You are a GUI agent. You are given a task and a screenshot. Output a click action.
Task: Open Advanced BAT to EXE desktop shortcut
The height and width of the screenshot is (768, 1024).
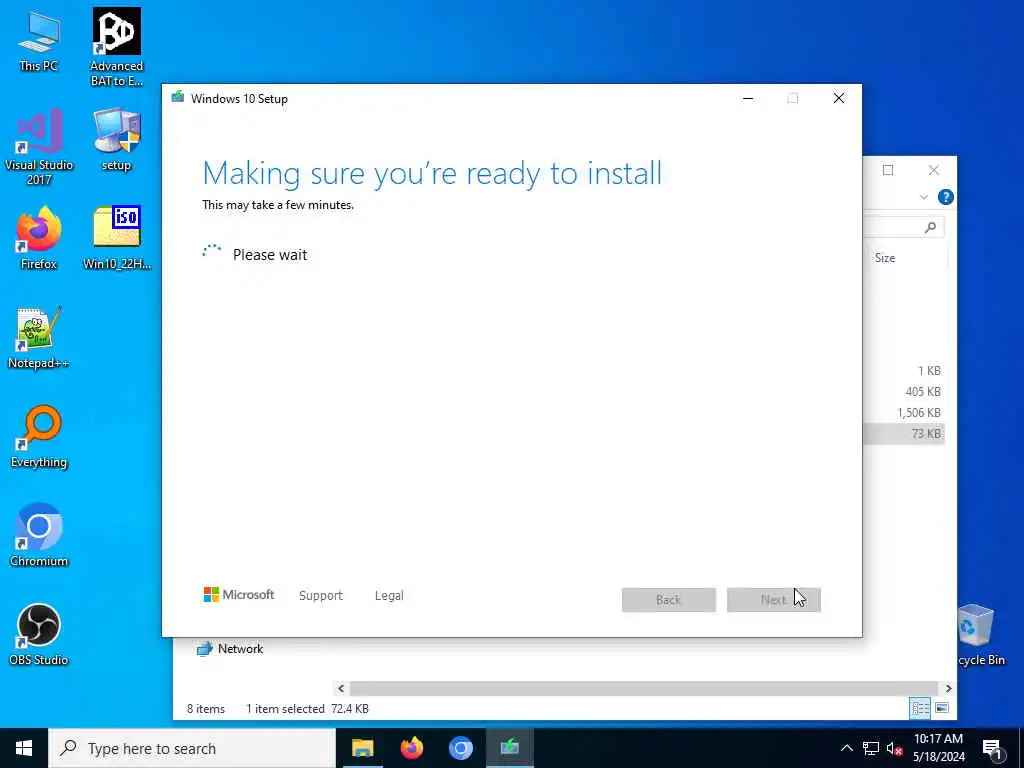[x=116, y=47]
